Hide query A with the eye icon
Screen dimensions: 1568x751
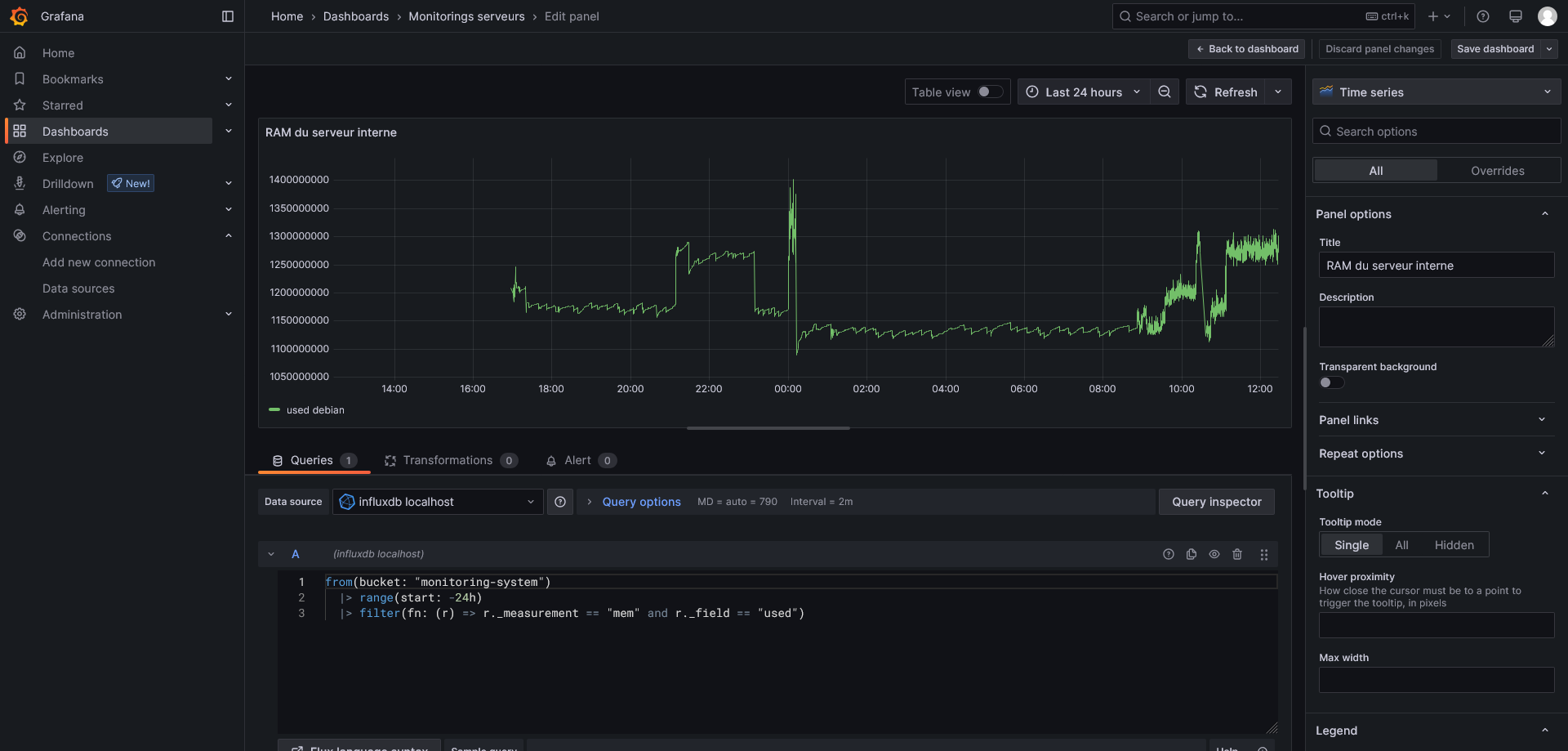click(1214, 554)
